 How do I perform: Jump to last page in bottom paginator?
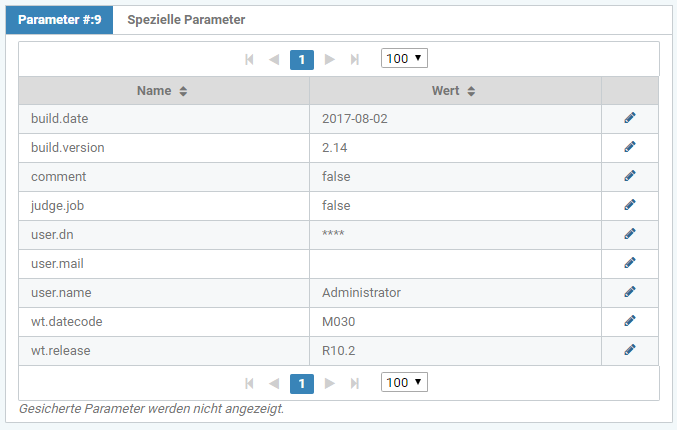355,384
